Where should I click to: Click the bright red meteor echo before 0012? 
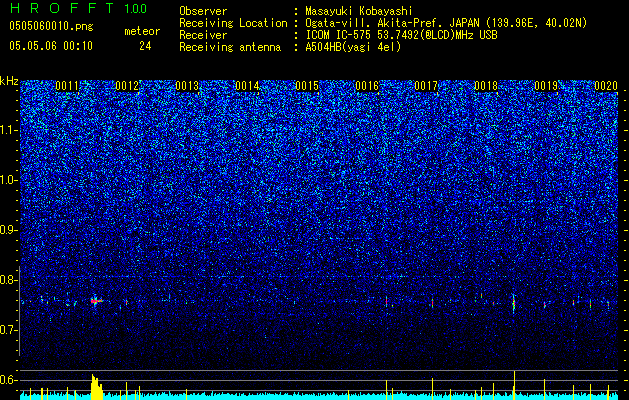(x=96, y=301)
